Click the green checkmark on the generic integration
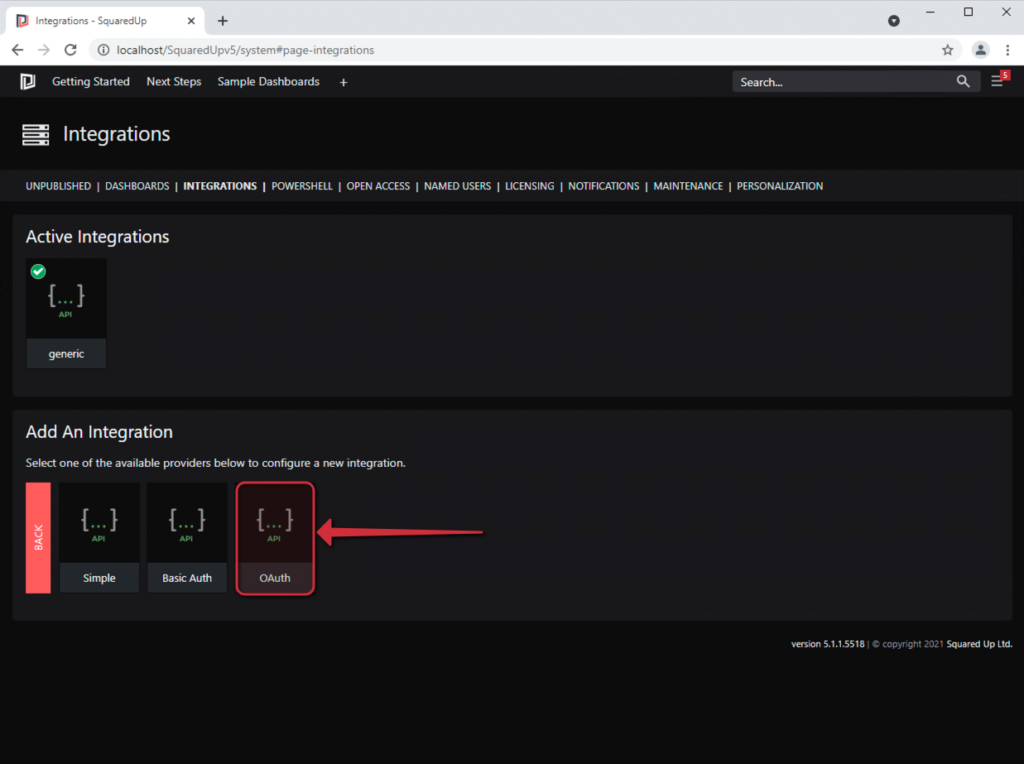 tap(38, 271)
